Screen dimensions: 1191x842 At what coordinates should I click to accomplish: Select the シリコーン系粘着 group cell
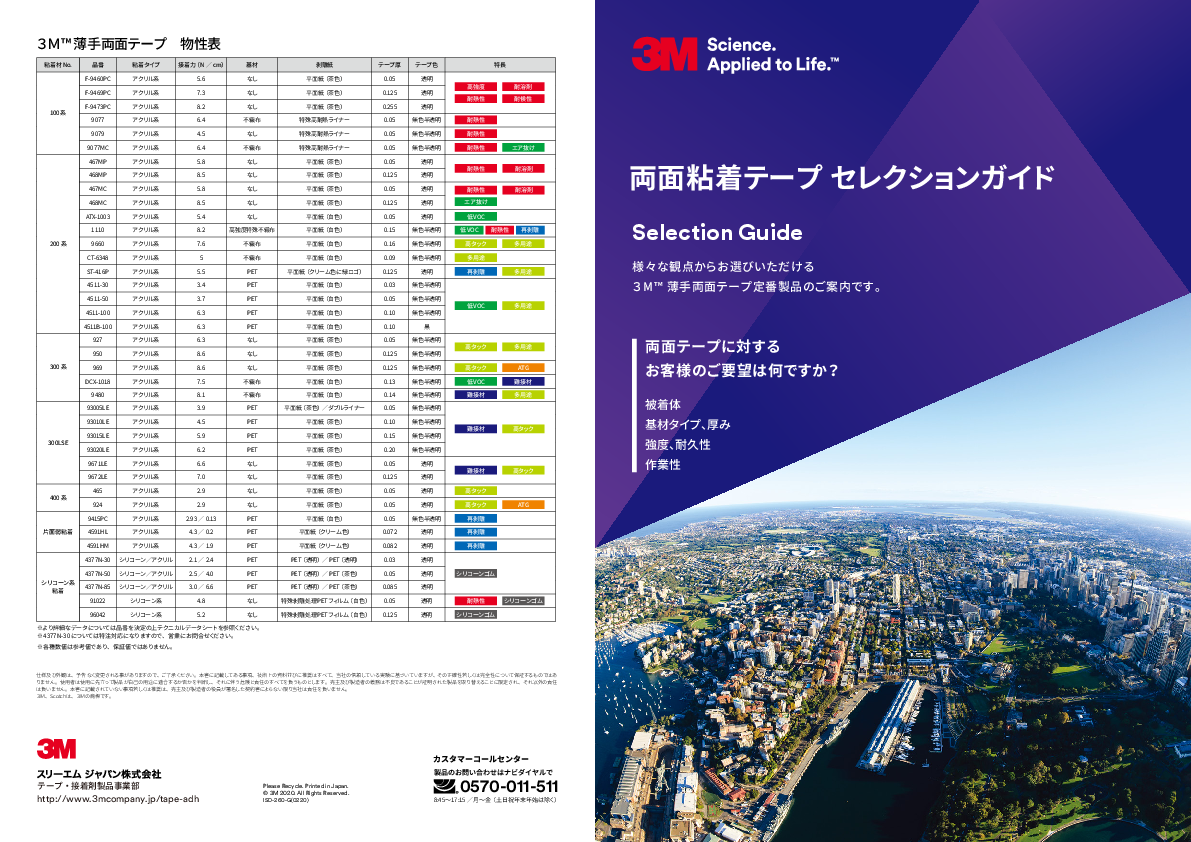58,587
